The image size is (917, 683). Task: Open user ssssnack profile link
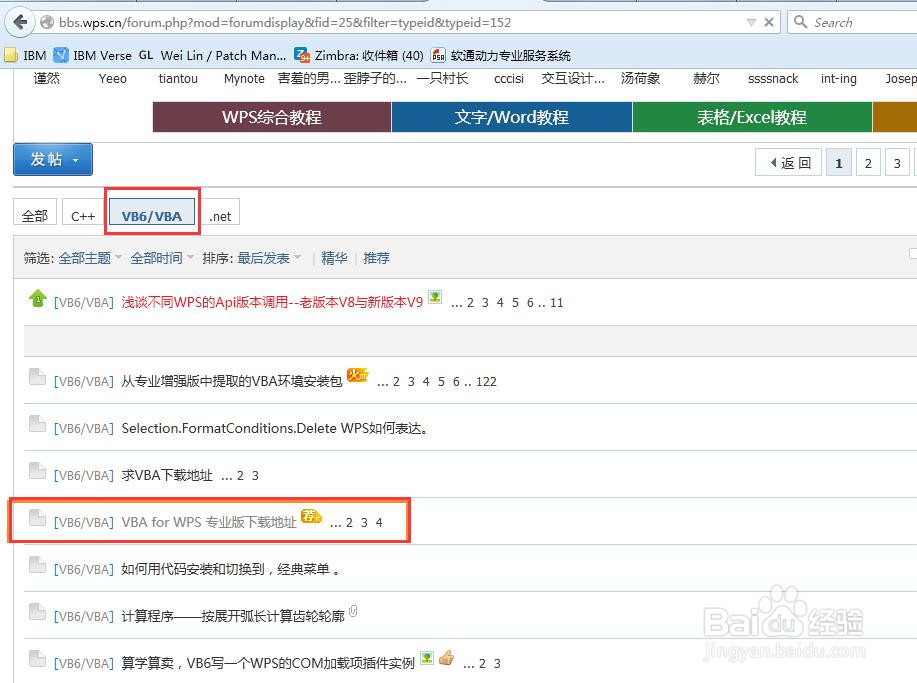773,78
